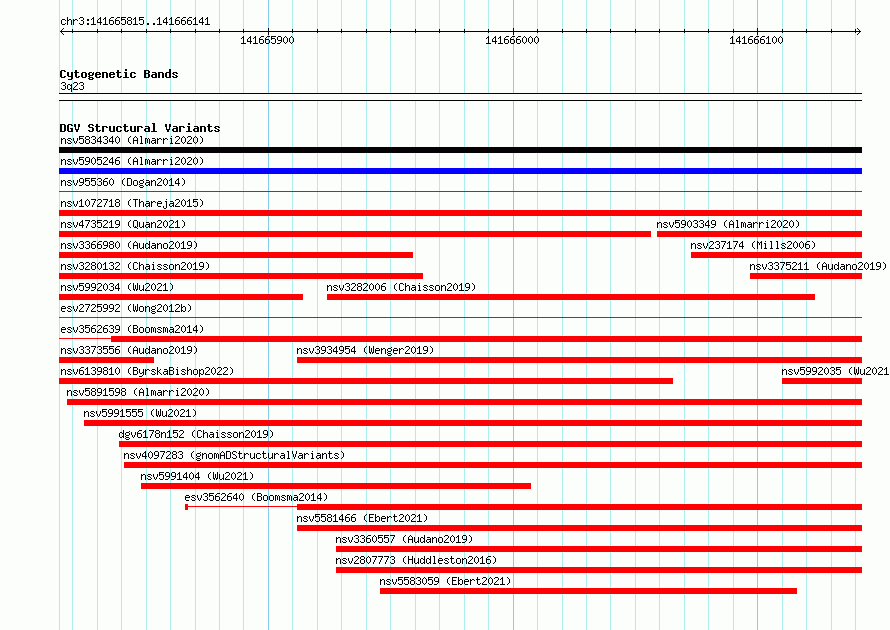
Task: Click the nsv3366980 (Audano2019) label
Action: [129, 245]
